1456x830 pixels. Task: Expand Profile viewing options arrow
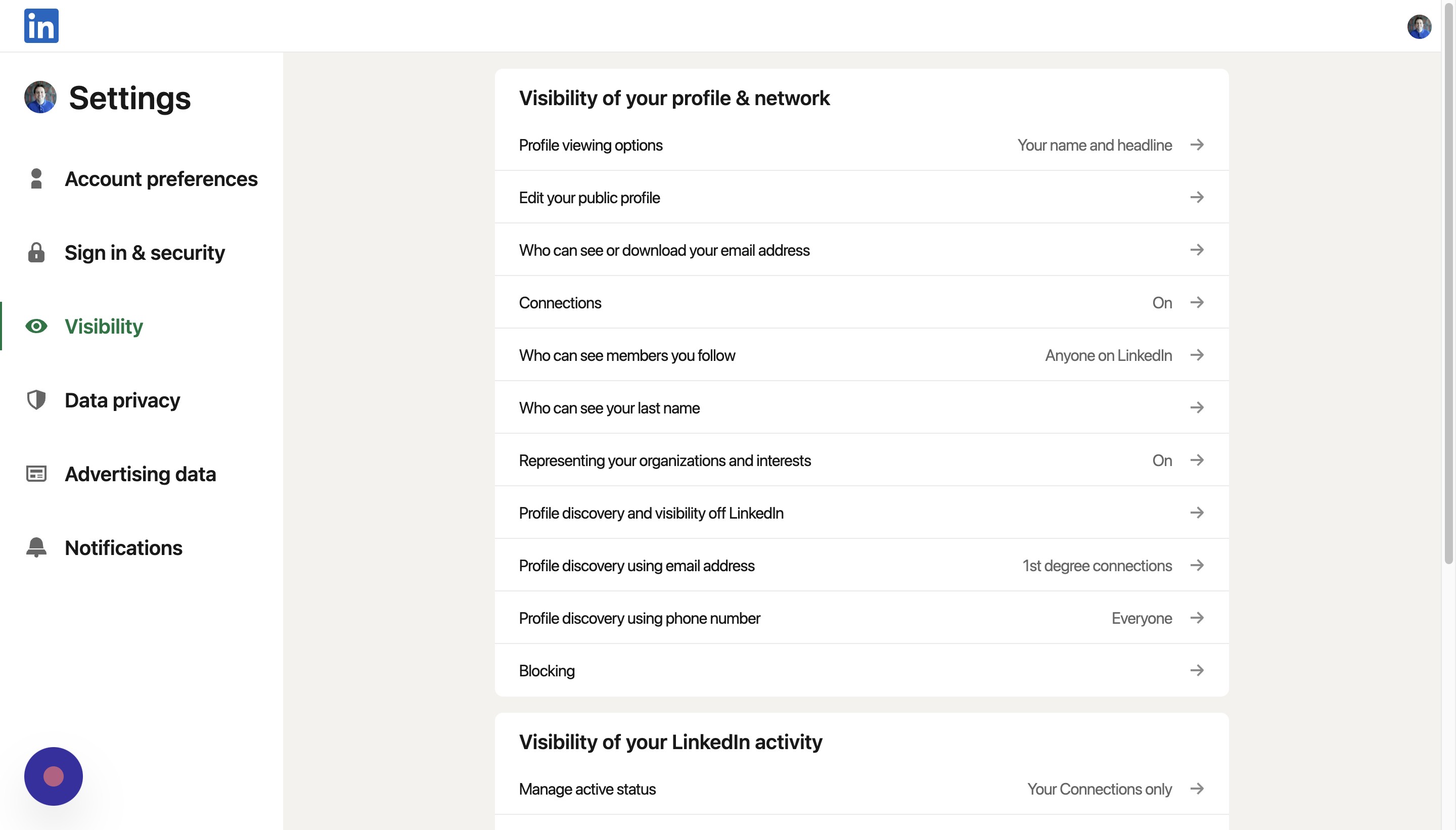[1197, 145]
